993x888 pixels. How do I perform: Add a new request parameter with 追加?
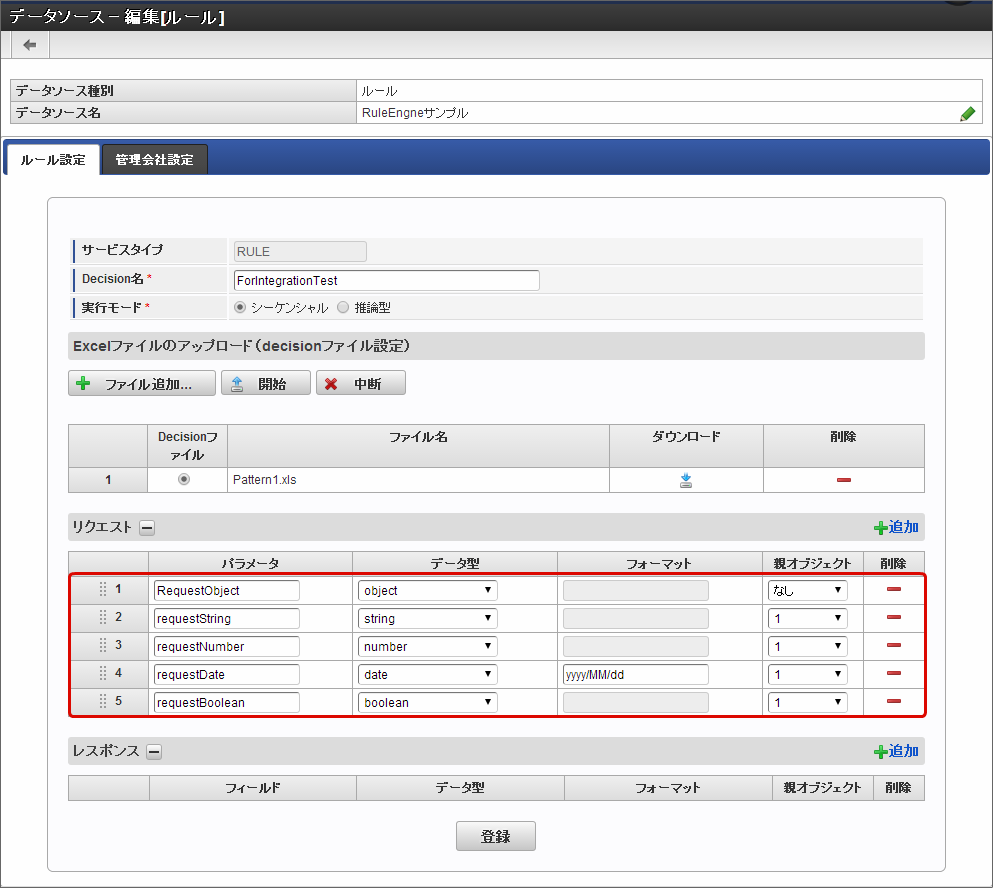point(896,527)
